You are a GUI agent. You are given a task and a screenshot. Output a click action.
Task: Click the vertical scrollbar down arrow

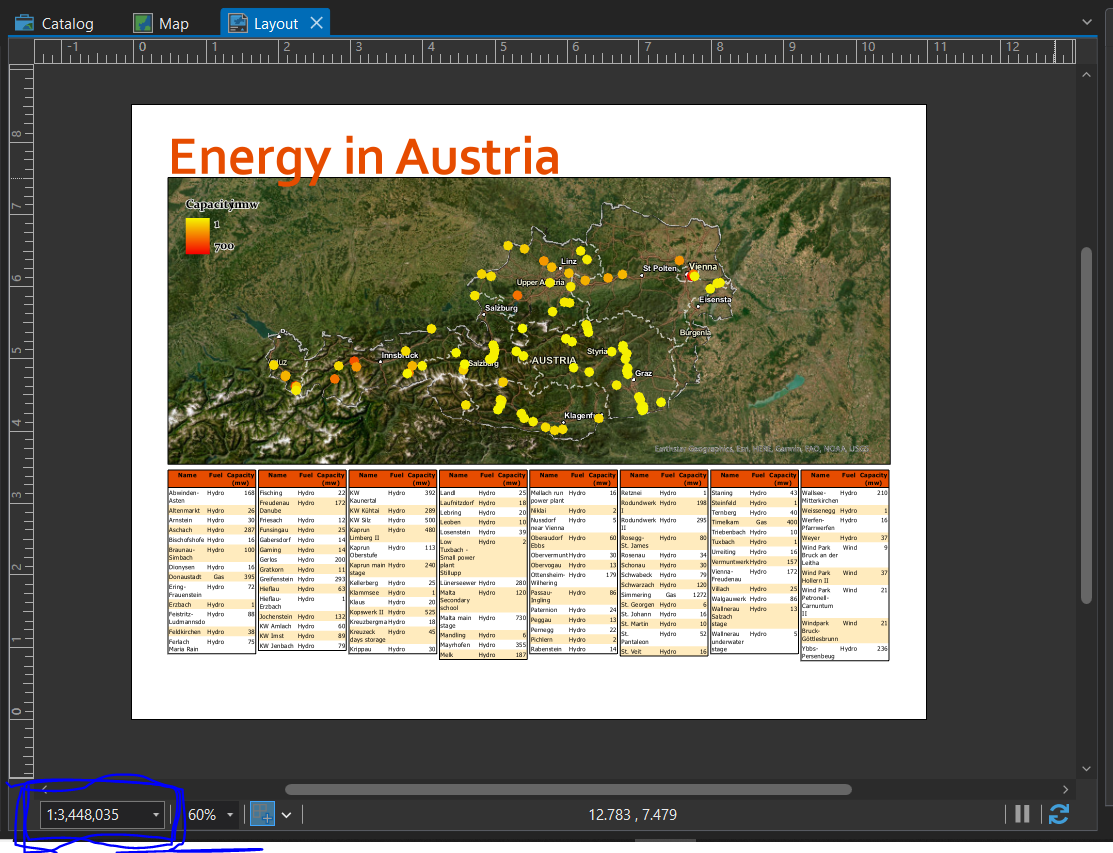click(x=1086, y=768)
